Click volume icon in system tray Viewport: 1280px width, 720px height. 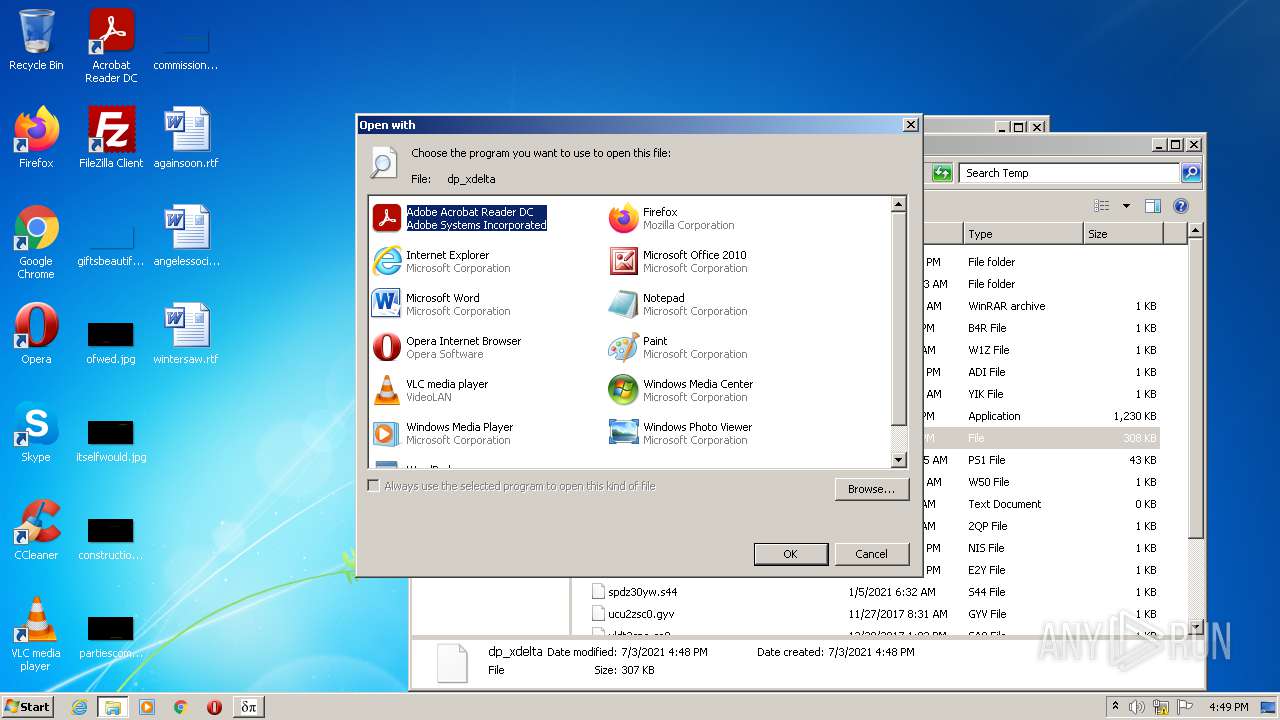point(1138,707)
